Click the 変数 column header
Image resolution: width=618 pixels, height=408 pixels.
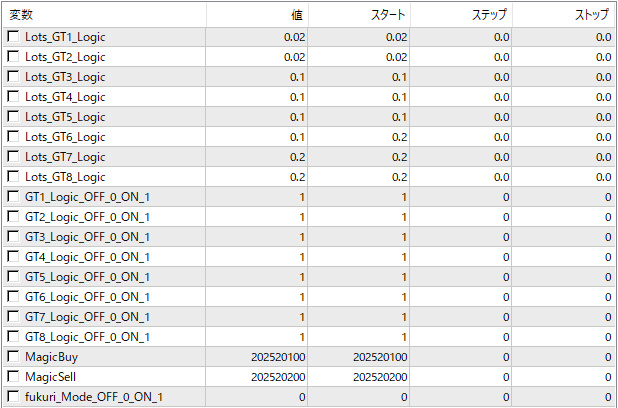(104, 15)
